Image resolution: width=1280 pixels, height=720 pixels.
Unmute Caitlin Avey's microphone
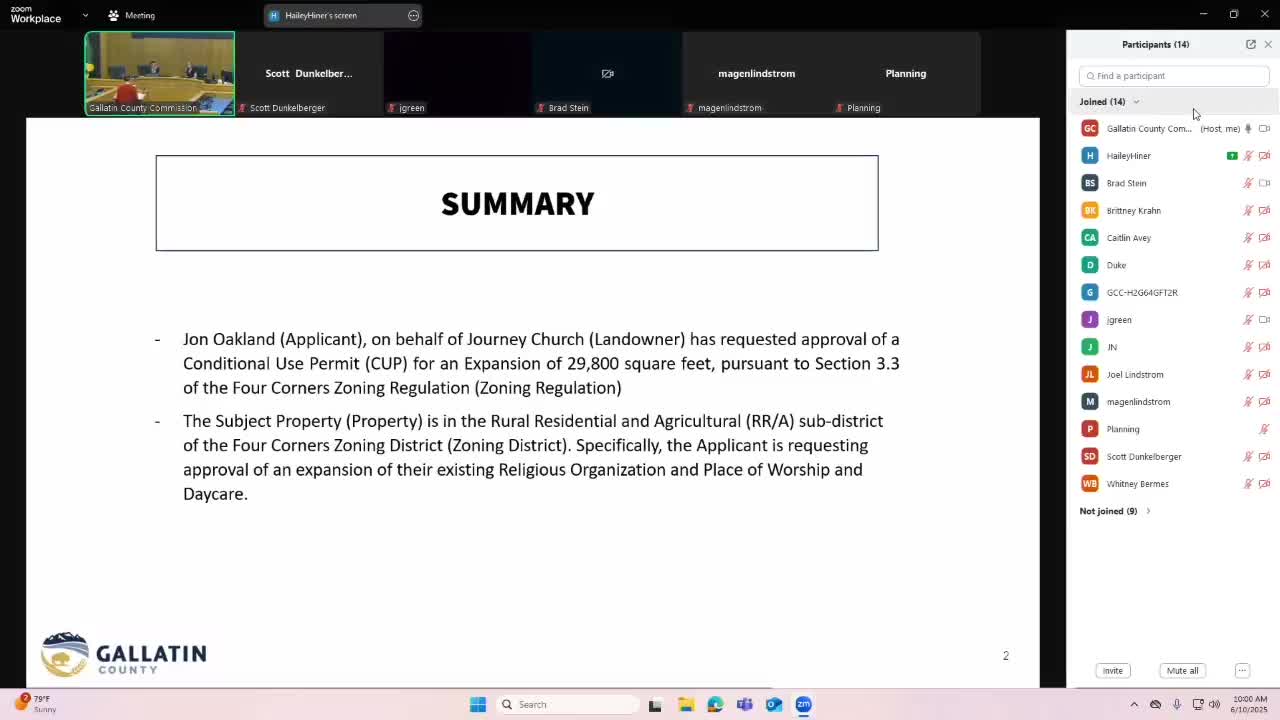point(1248,238)
